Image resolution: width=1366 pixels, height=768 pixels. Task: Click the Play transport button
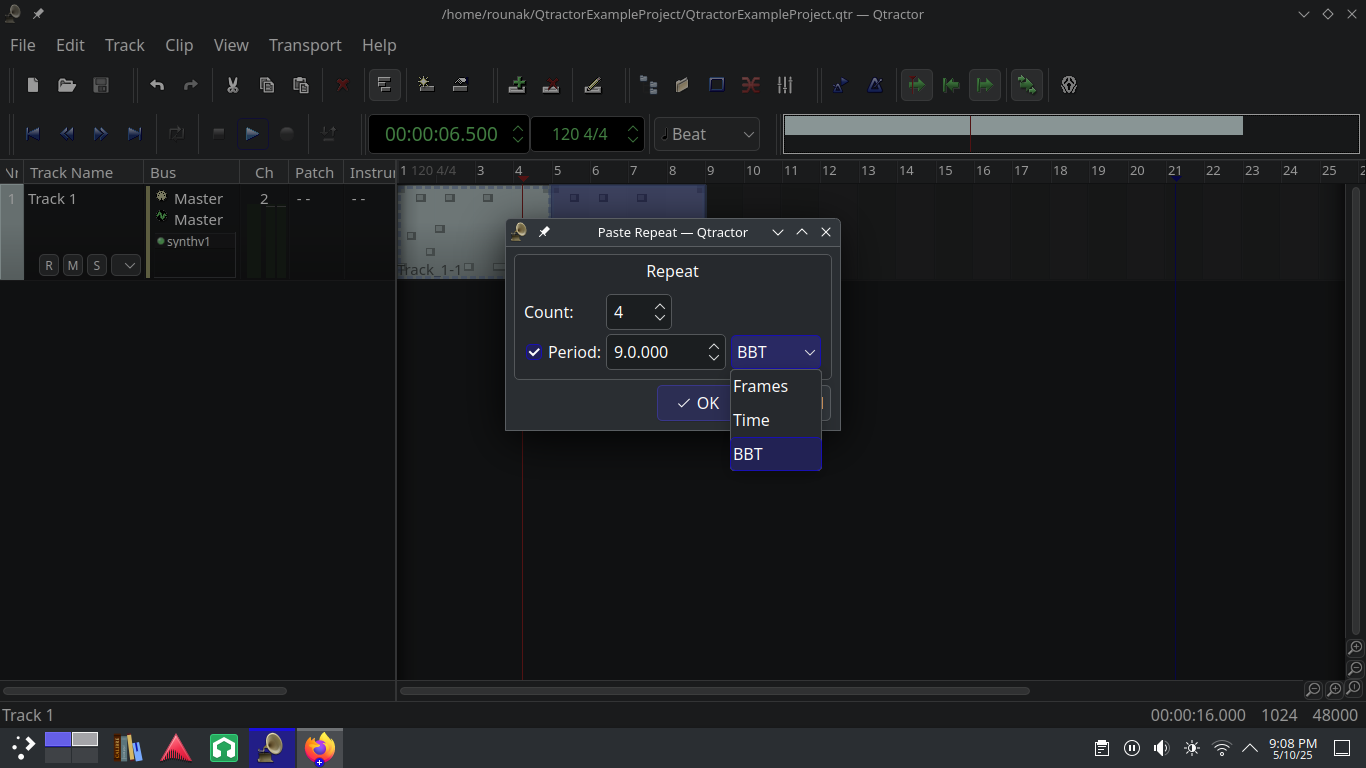coord(252,134)
